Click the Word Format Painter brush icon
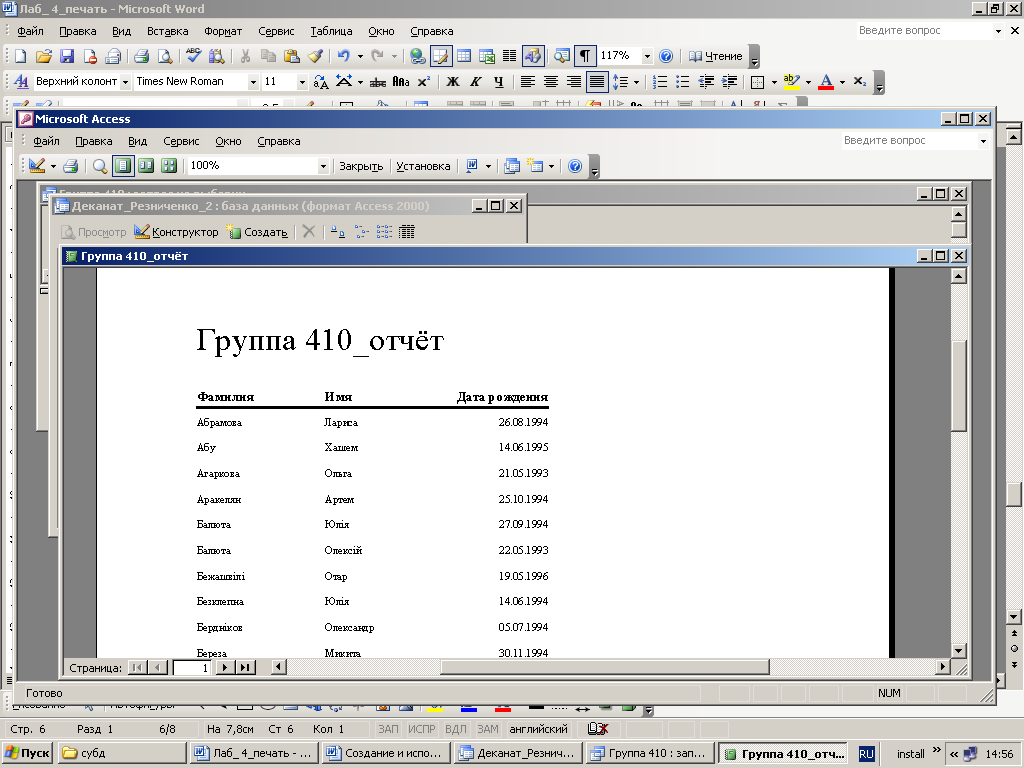 [315, 56]
